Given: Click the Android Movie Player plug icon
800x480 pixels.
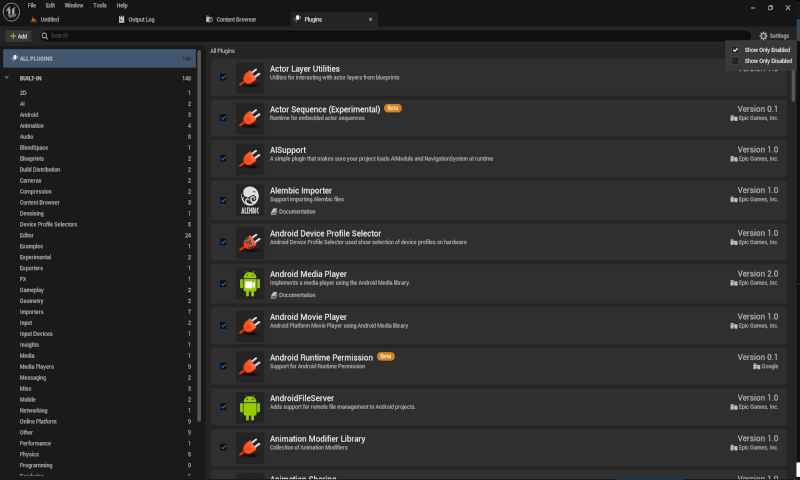Looking at the screenshot, I should (250, 325).
